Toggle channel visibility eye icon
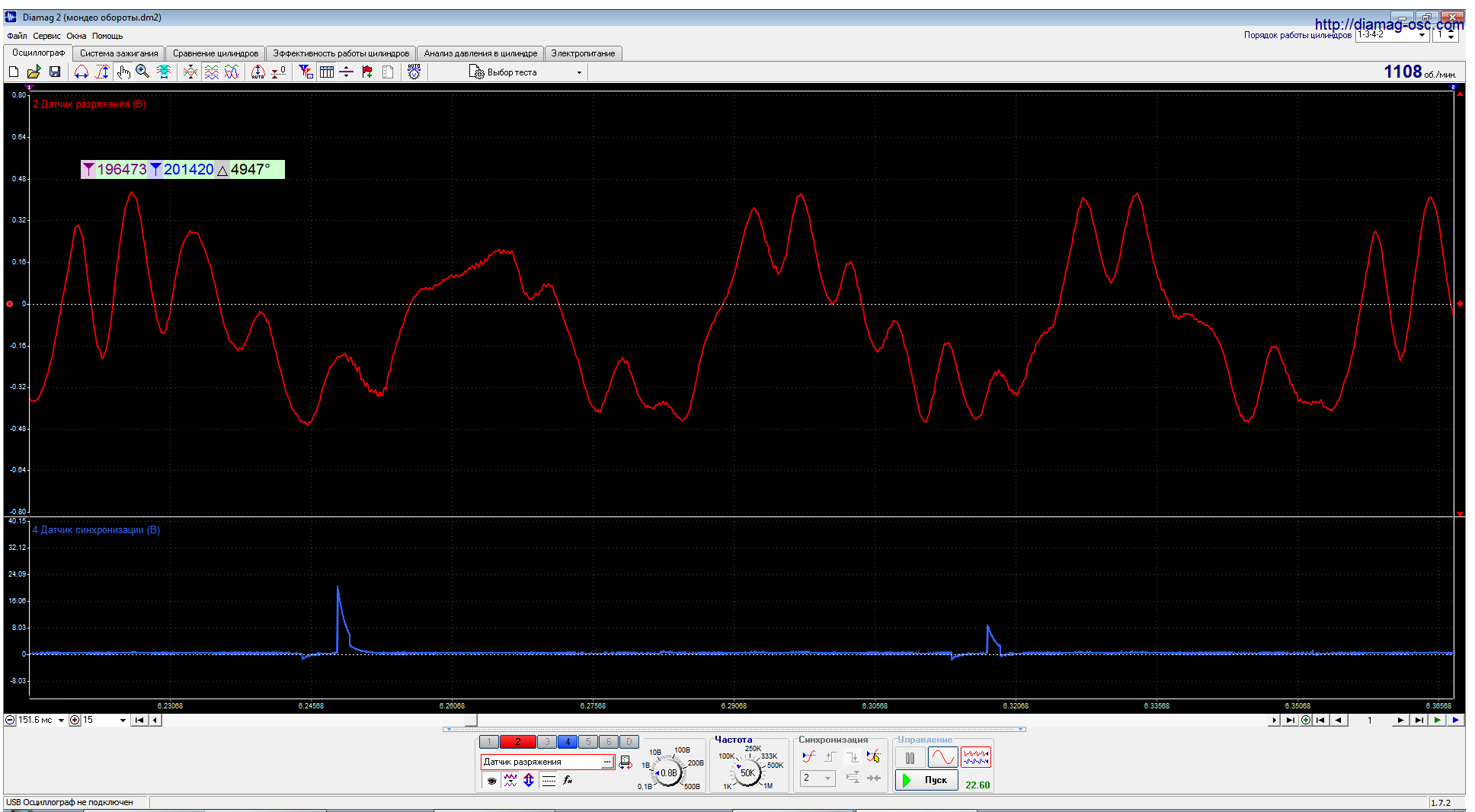1475x812 pixels. tap(491, 780)
